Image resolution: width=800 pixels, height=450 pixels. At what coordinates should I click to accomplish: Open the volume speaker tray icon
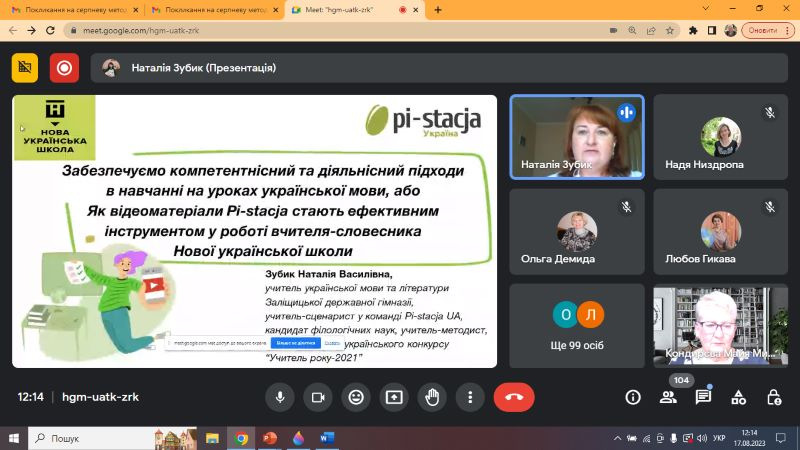pyautogui.click(x=702, y=438)
